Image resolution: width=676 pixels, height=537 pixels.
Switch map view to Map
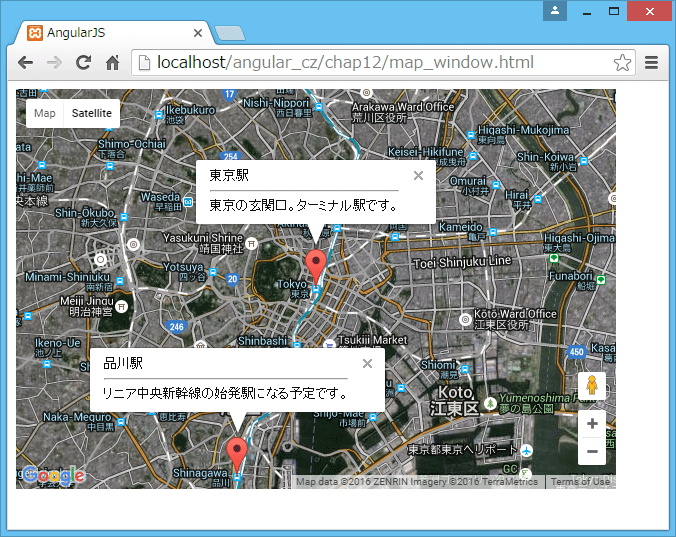[44, 113]
